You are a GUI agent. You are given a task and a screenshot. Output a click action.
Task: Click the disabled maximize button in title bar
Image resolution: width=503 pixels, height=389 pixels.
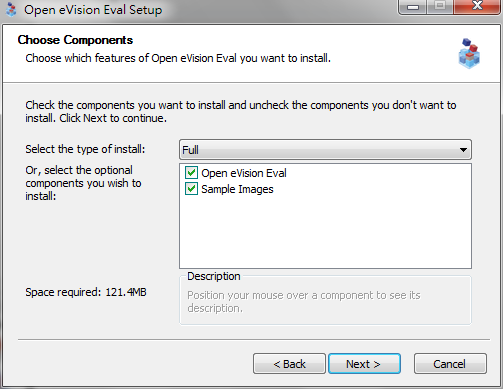click(x=440, y=7)
